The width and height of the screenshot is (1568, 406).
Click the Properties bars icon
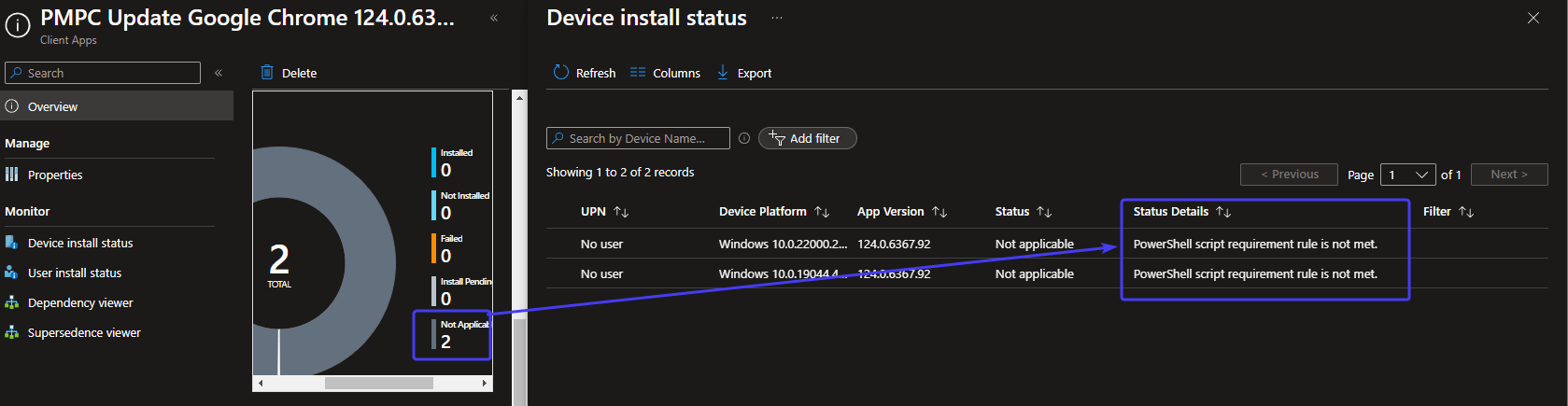tap(11, 175)
